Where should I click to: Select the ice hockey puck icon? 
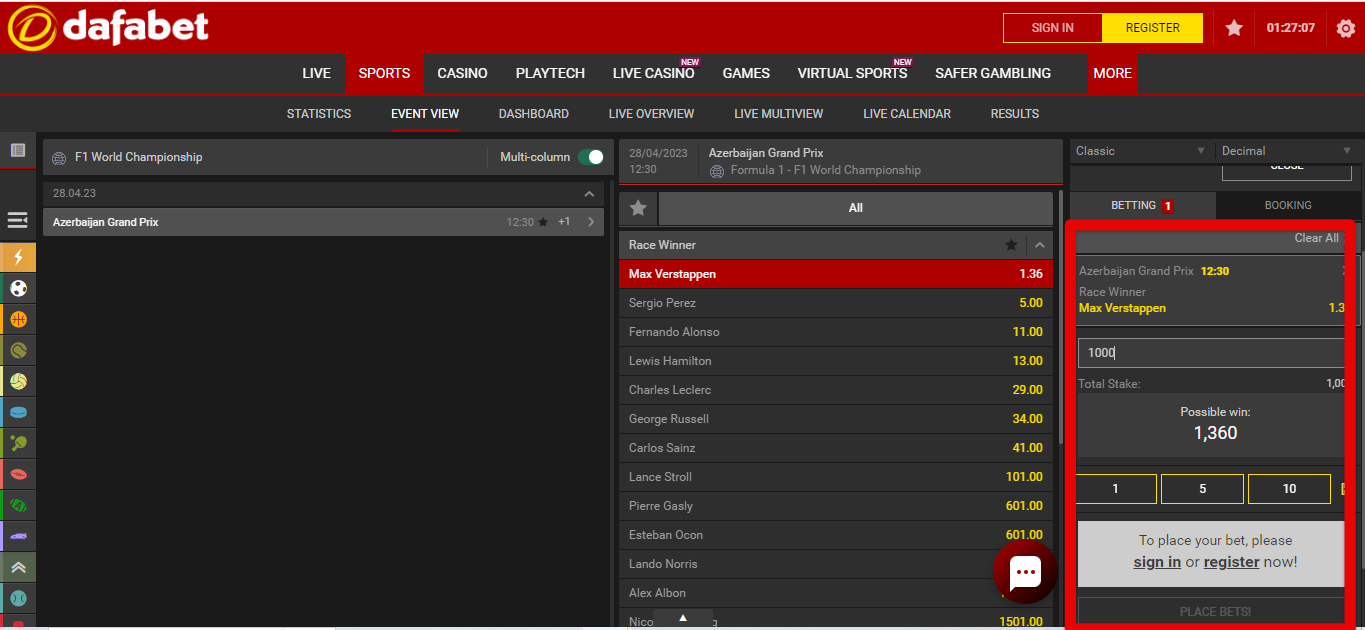pyautogui.click(x=18, y=412)
